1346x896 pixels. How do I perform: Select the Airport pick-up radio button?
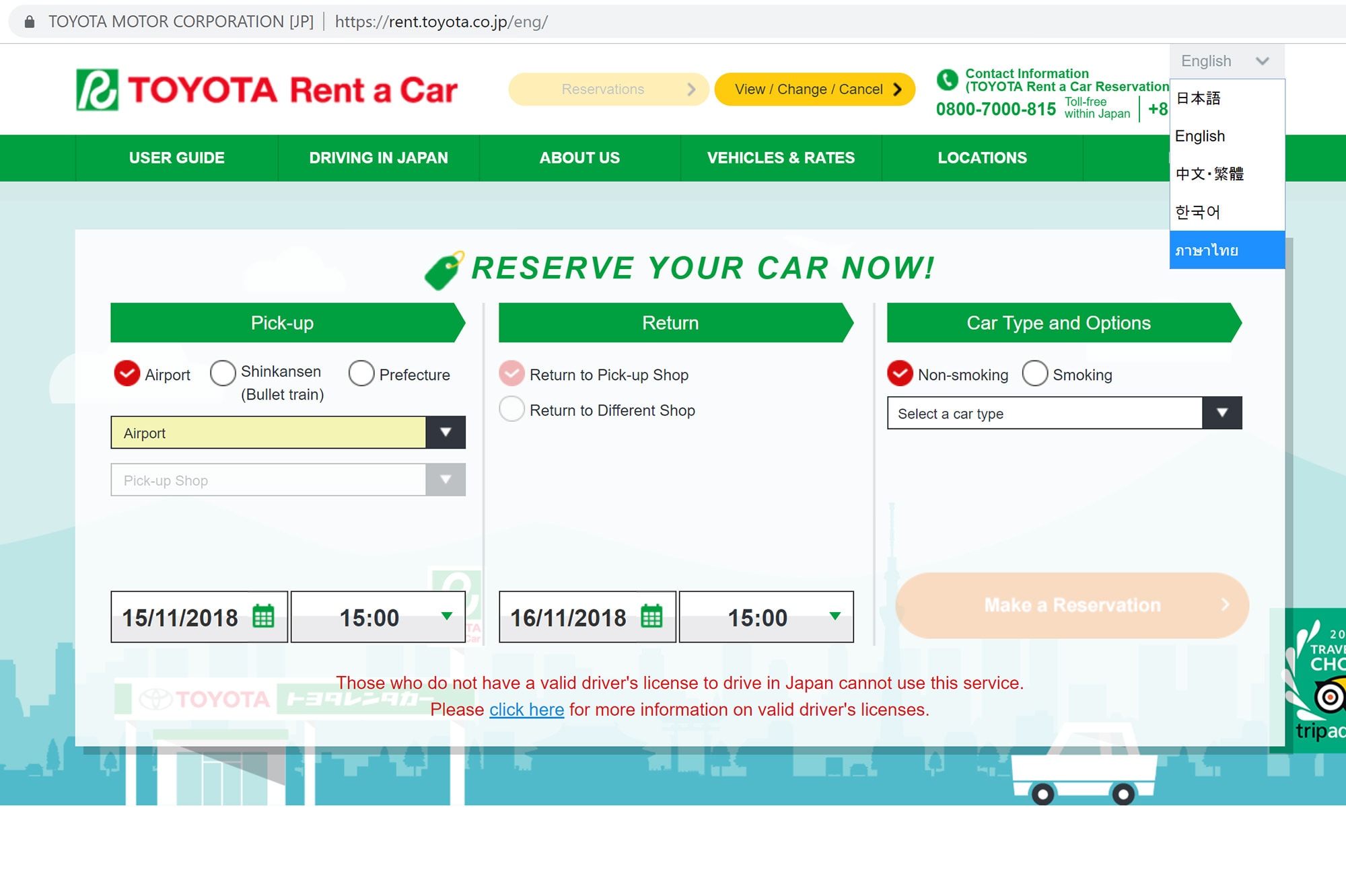pos(127,373)
